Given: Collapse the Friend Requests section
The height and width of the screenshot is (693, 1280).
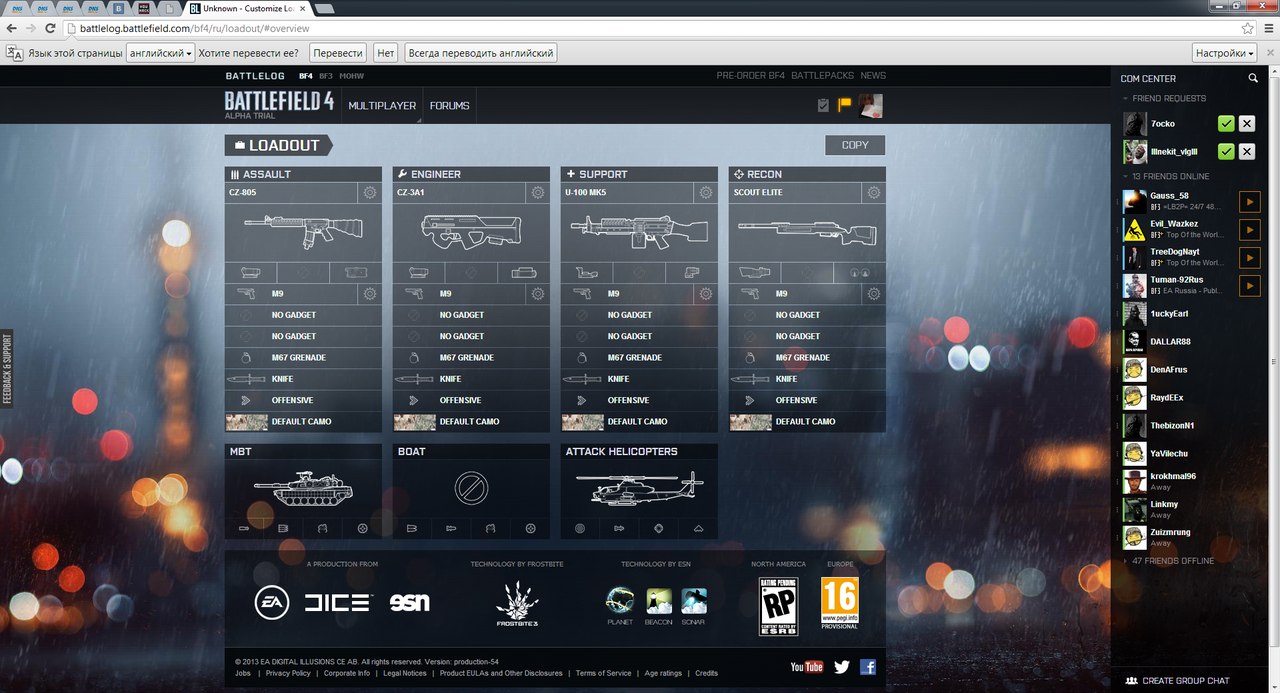Looking at the screenshot, I should pos(1164,98).
